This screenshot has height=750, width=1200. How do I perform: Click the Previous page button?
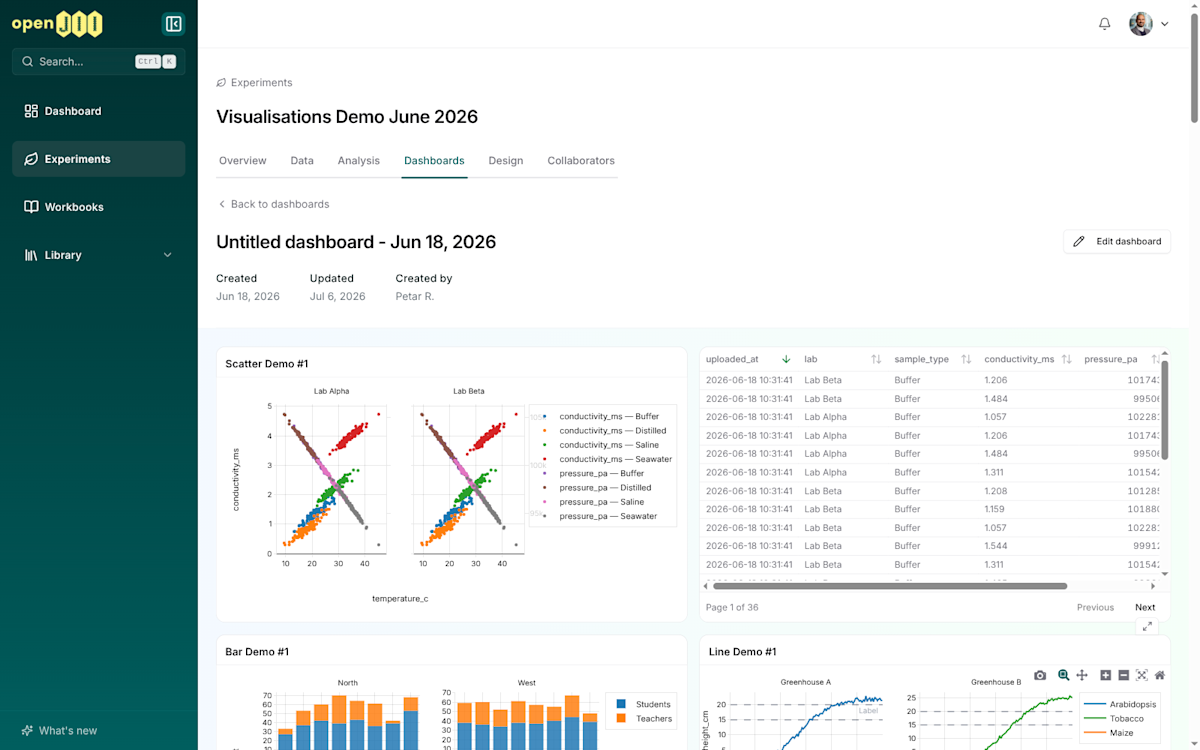(x=1095, y=607)
